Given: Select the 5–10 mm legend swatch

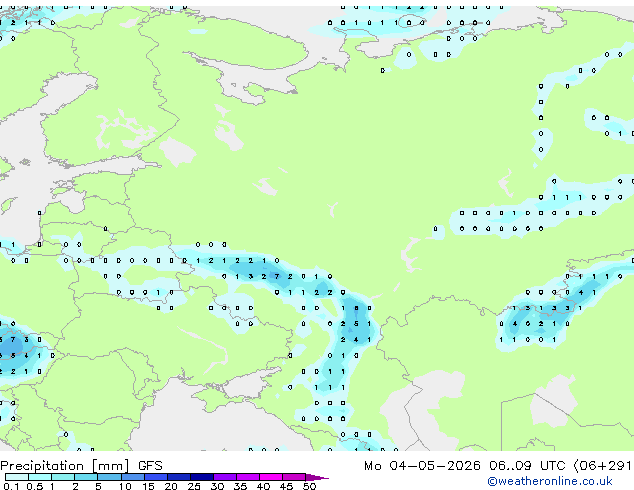Looking at the screenshot, I should pyautogui.click(x=109, y=477).
